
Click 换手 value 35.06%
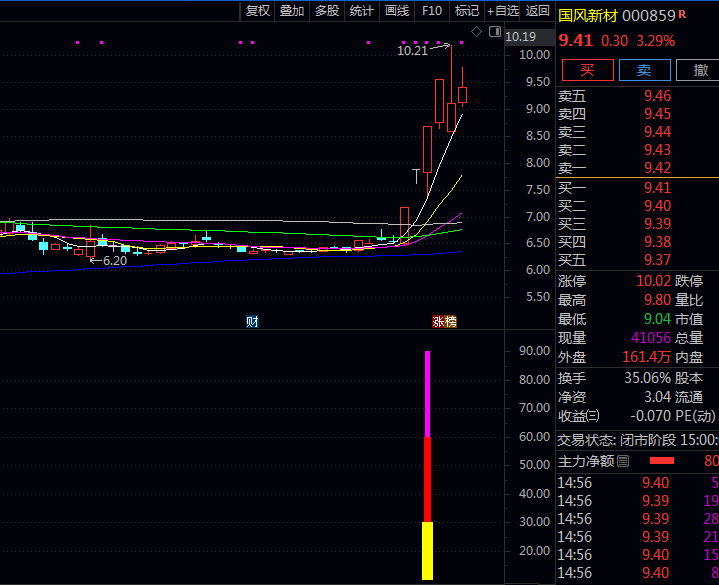[647, 378]
